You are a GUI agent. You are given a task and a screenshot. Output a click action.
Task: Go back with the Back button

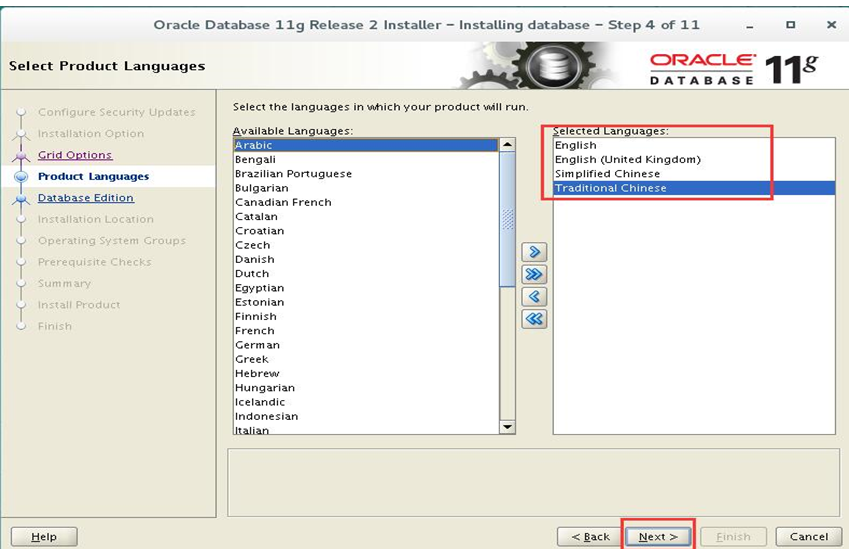(x=590, y=537)
